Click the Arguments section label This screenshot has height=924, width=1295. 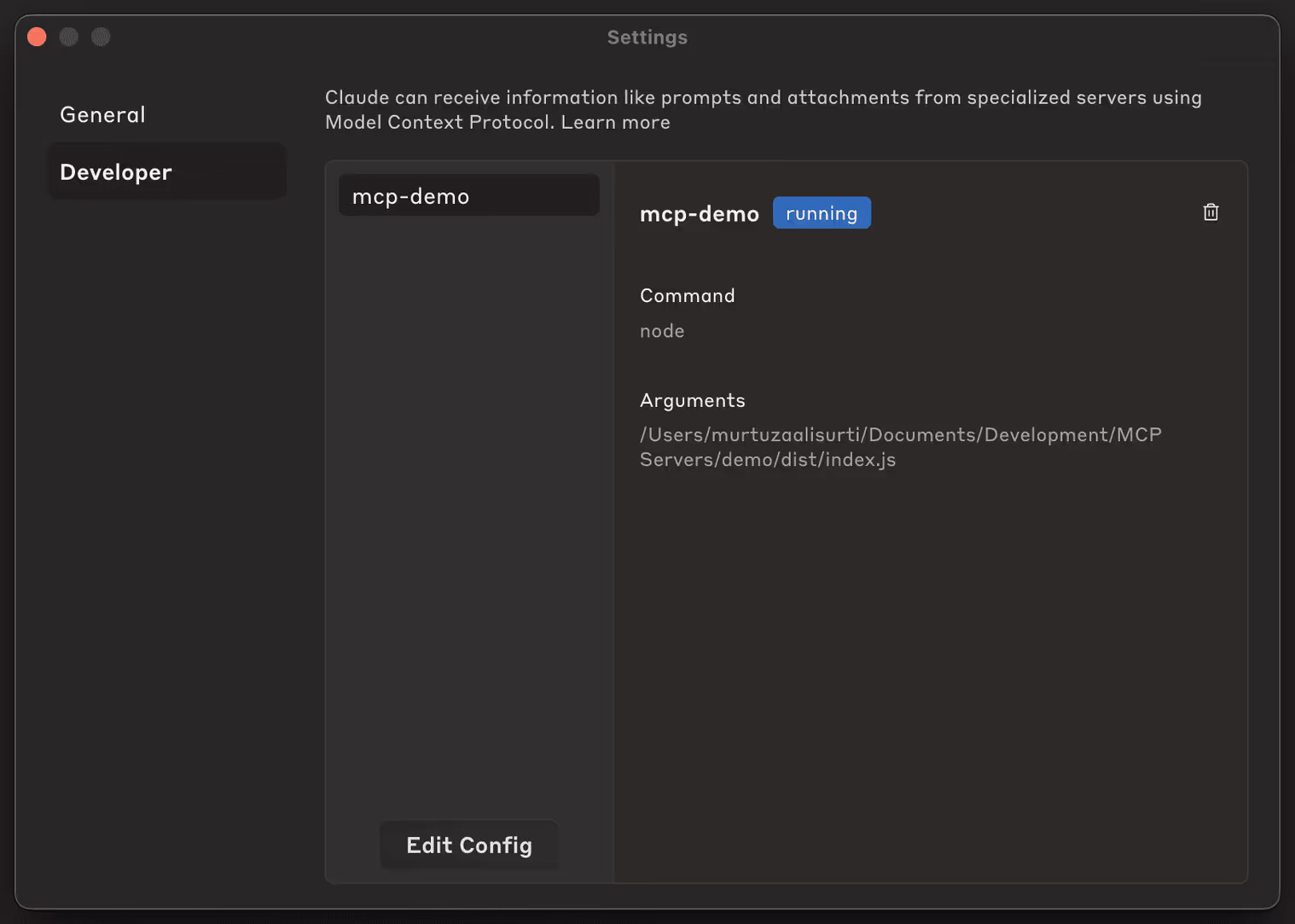(x=692, y=400)
